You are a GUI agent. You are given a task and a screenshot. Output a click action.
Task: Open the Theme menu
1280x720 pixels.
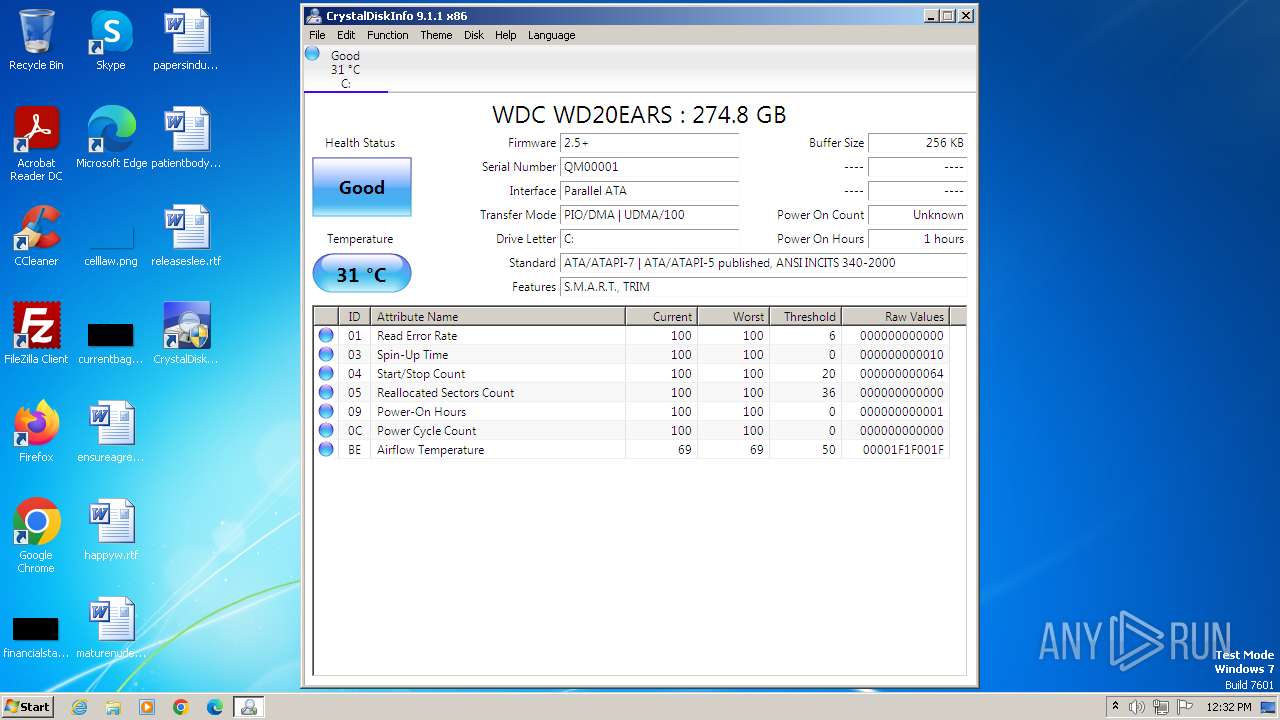click(436, 35)
